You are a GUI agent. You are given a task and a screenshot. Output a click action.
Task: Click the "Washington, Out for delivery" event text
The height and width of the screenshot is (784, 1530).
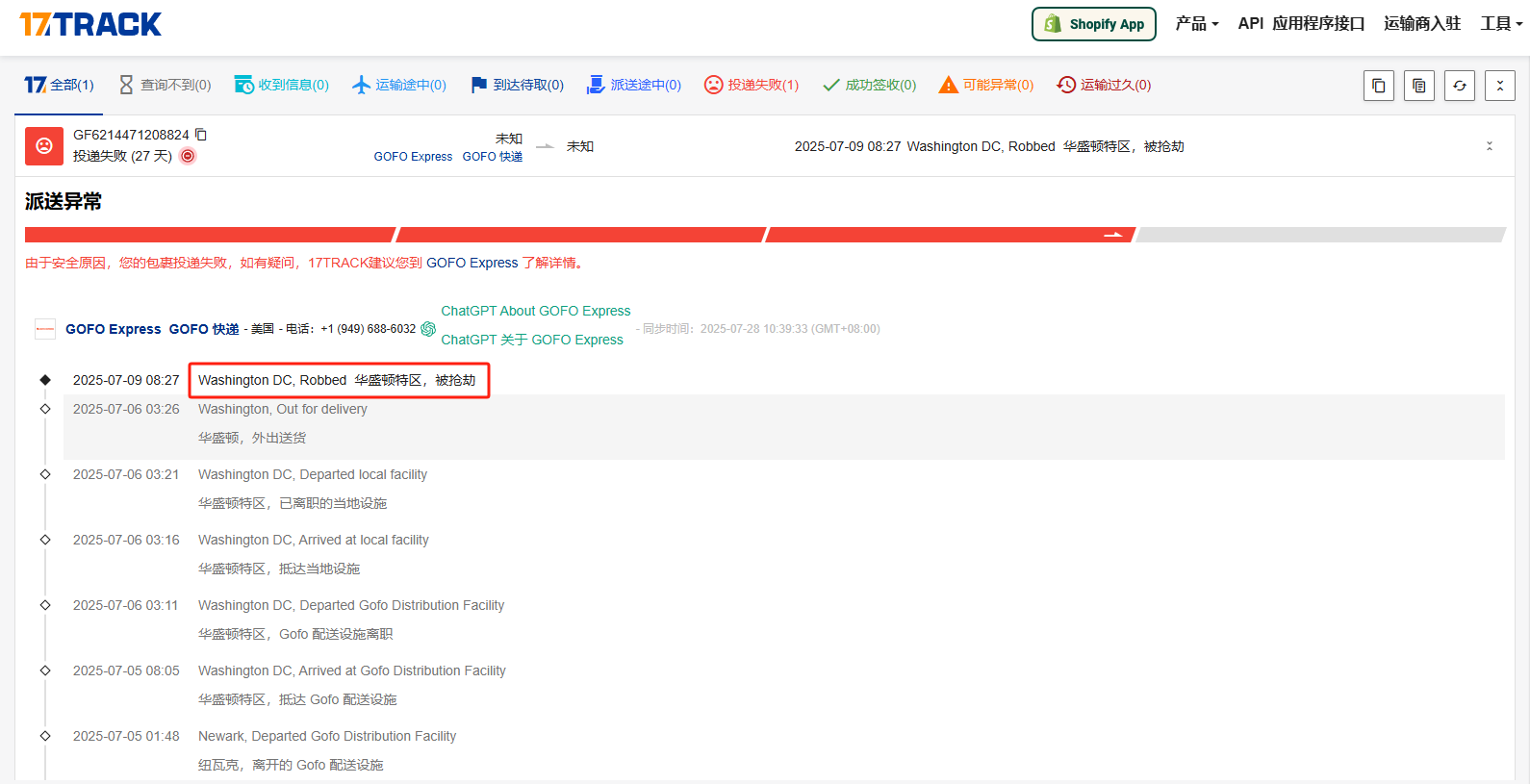pyautogui.click(x=283, y=409)
